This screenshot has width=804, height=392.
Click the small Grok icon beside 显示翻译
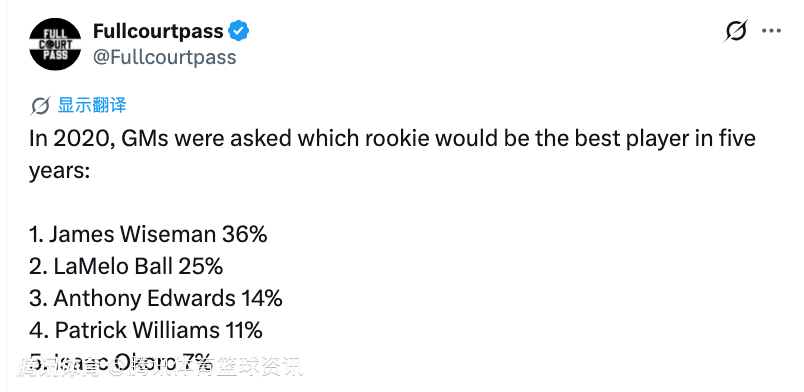coord(40,106)
